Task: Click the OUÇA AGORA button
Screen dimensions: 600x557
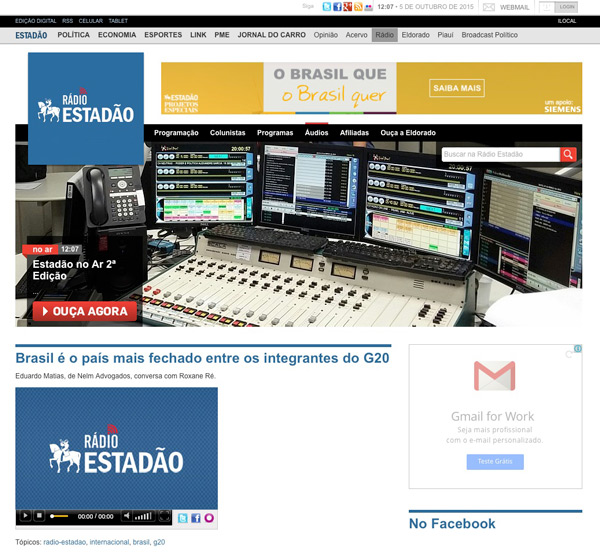Action: tap(85, 311)
